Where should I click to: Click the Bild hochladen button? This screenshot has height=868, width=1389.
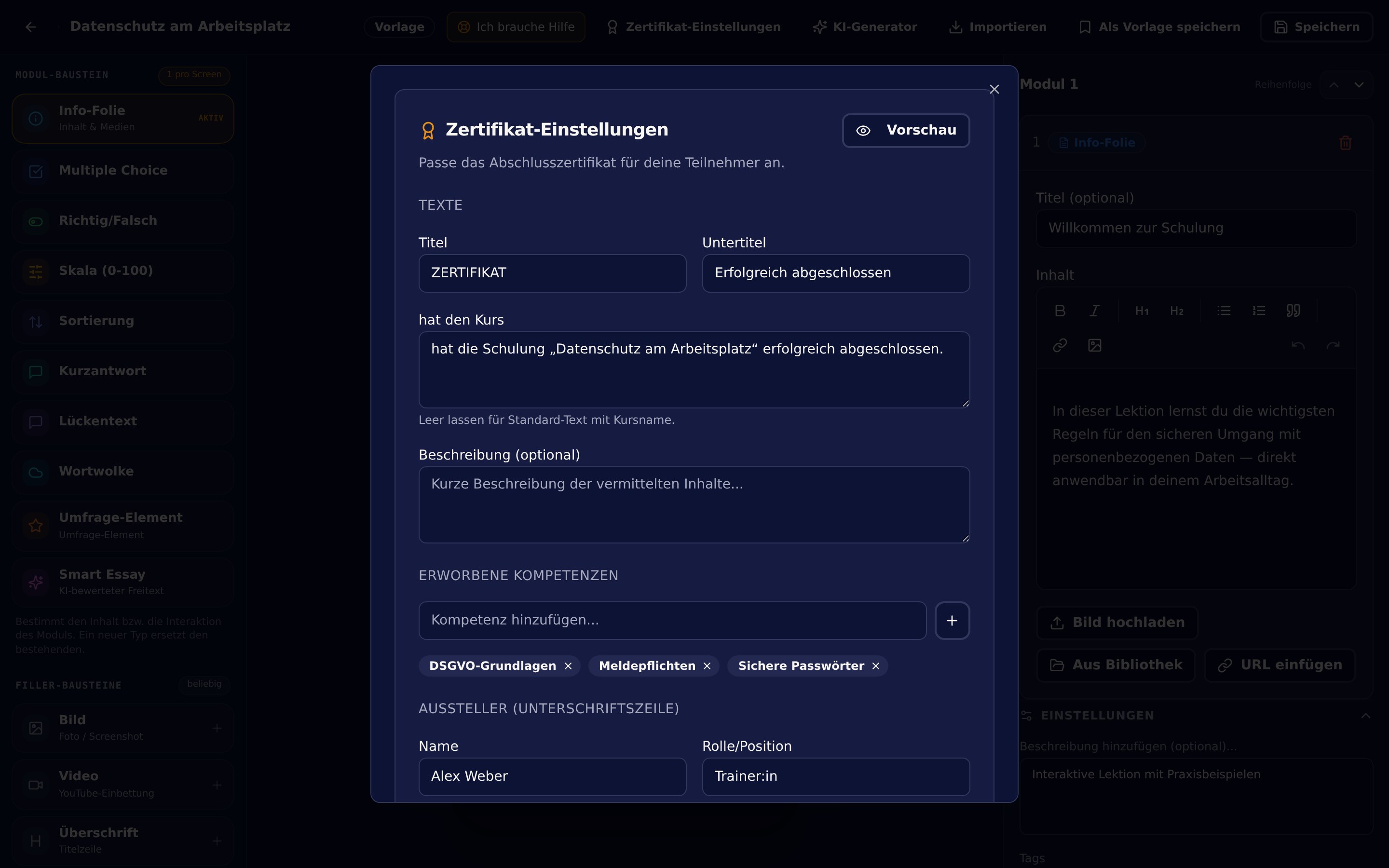tap(1117, 623)
